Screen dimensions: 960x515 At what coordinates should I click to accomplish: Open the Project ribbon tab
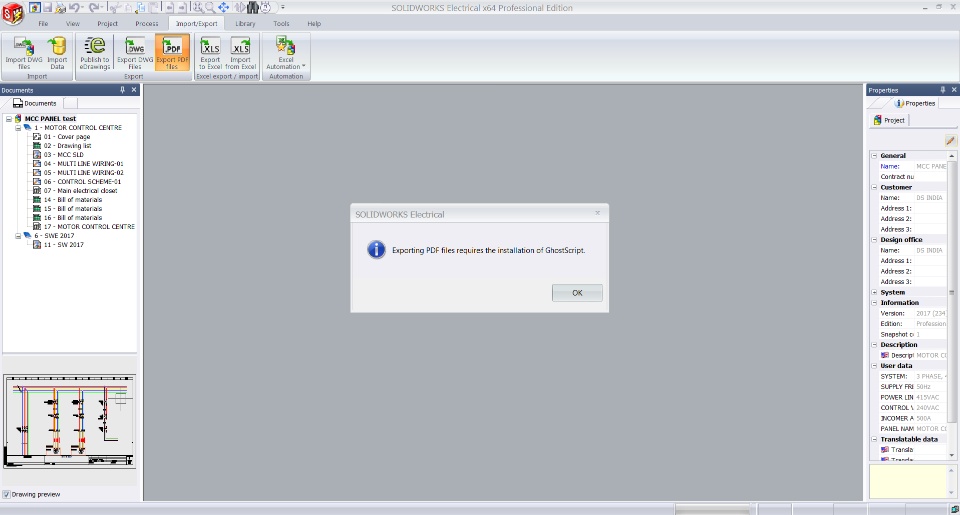pos(107,24)
